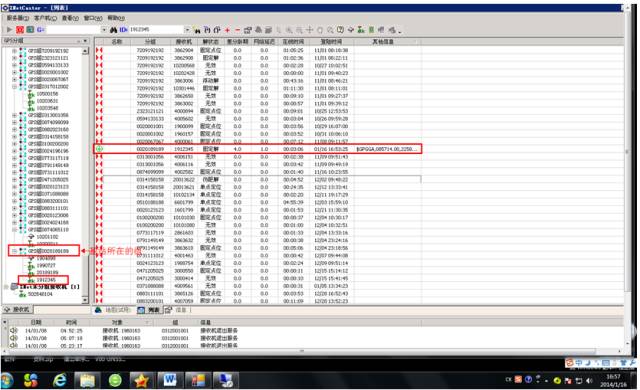Click the binoculars search icon beside ID field
The image size is (640, 390).
pyautogui.click(x=114, y=30)
